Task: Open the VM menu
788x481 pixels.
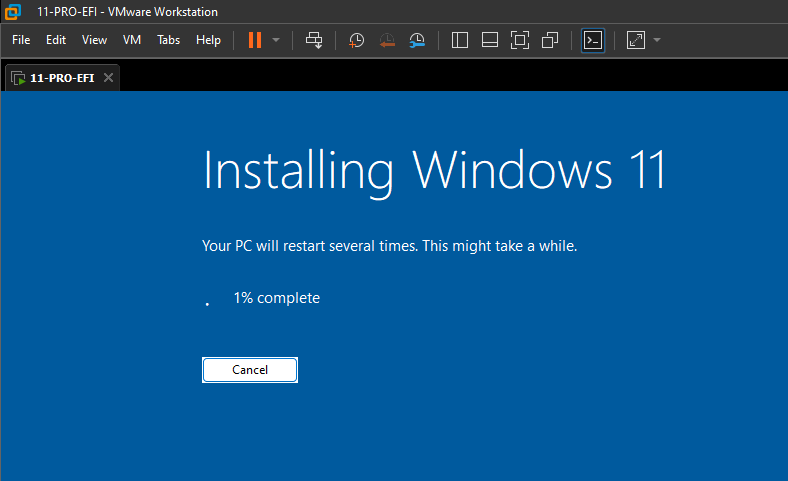Action: [132, 40]
